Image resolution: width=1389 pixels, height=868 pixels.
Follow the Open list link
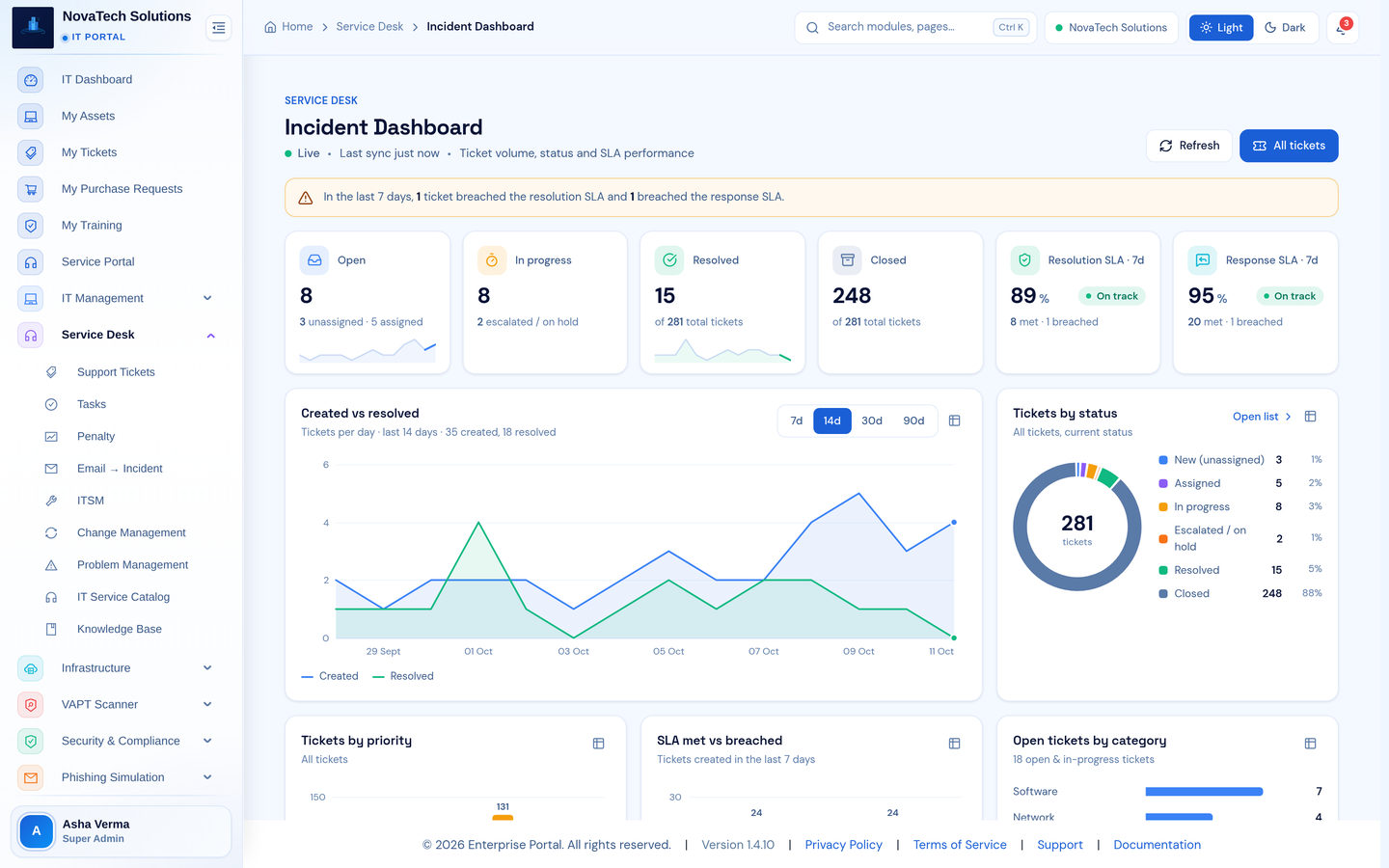click(1262, 417)
